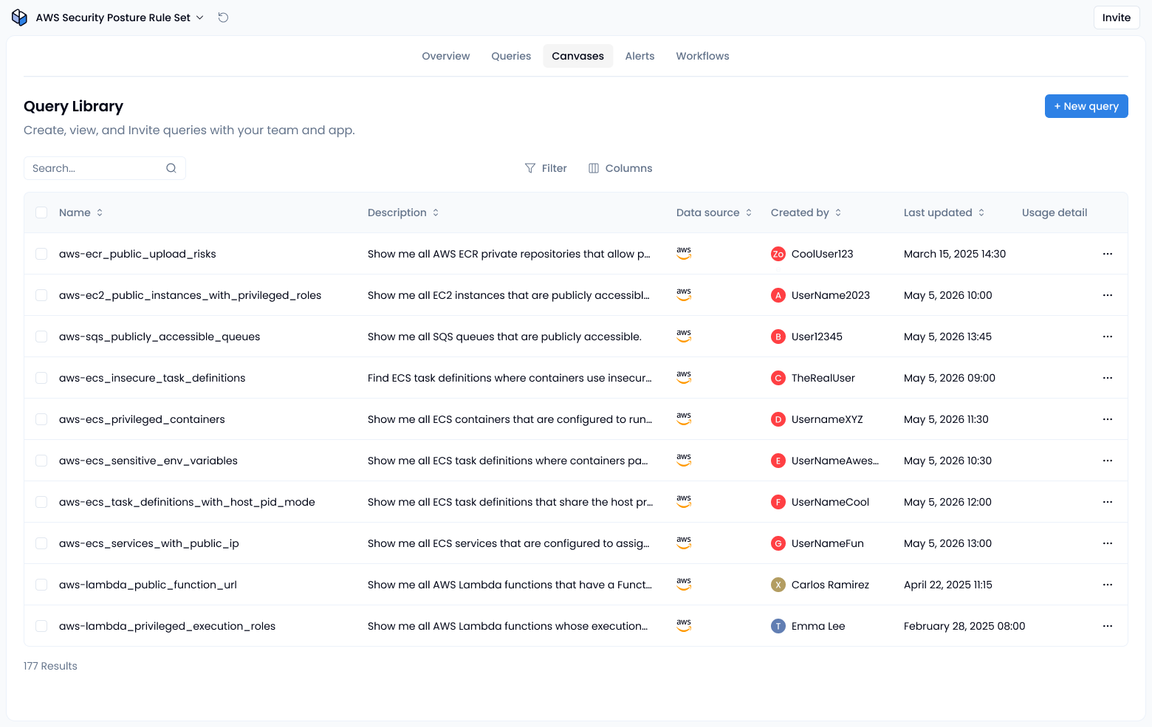This screenshot has width=1152, height=727.
Task: Click Emma Lee avatar icon
Action: (x=778, y=626)
